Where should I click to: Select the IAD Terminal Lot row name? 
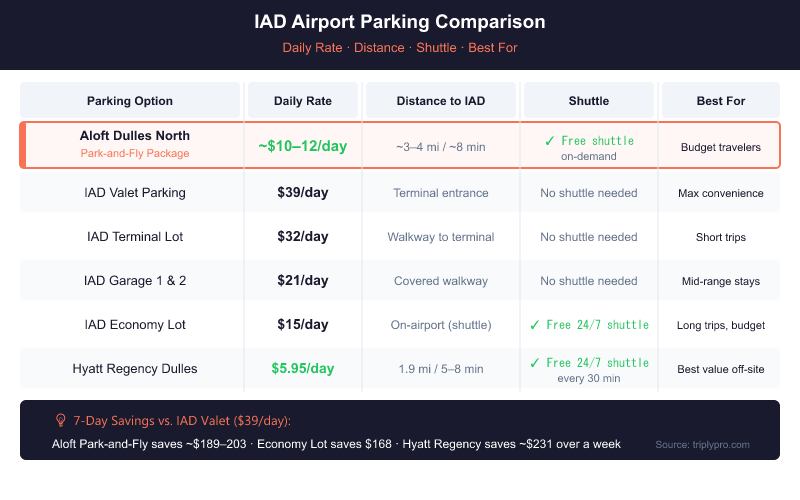coord(135,237)
